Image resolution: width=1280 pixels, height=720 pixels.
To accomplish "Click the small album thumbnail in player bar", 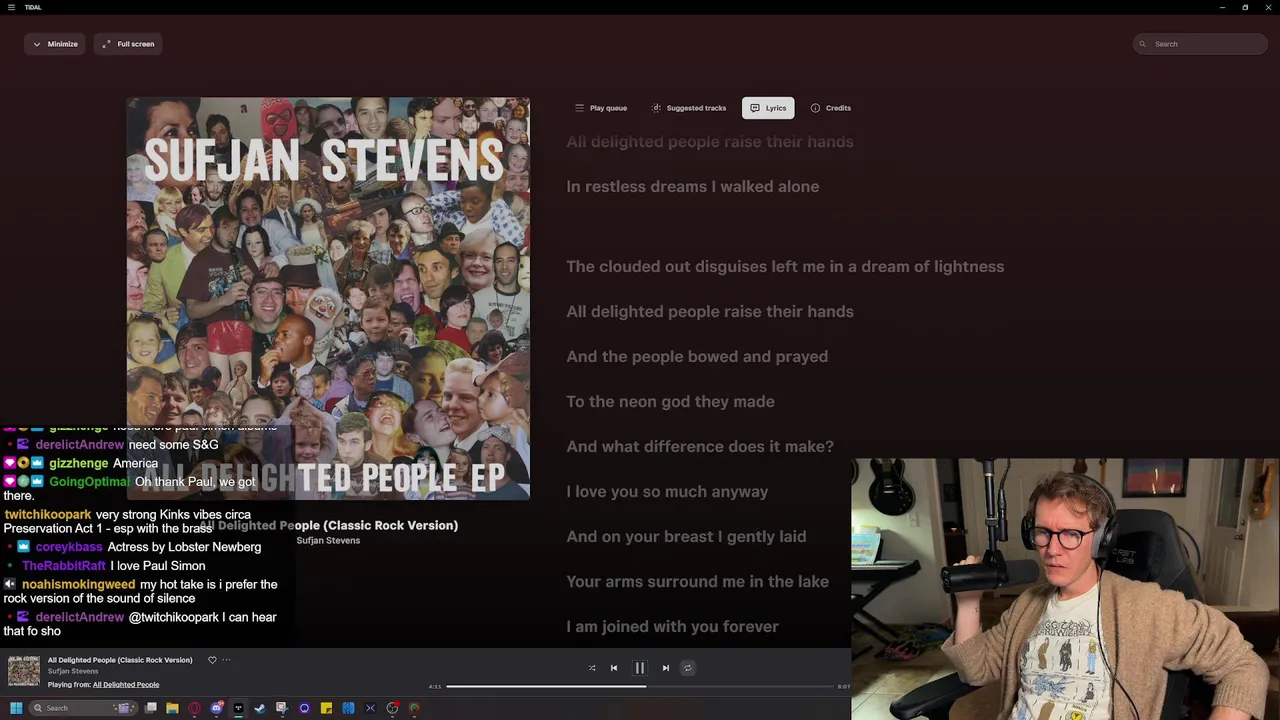I will click(24, 672).
